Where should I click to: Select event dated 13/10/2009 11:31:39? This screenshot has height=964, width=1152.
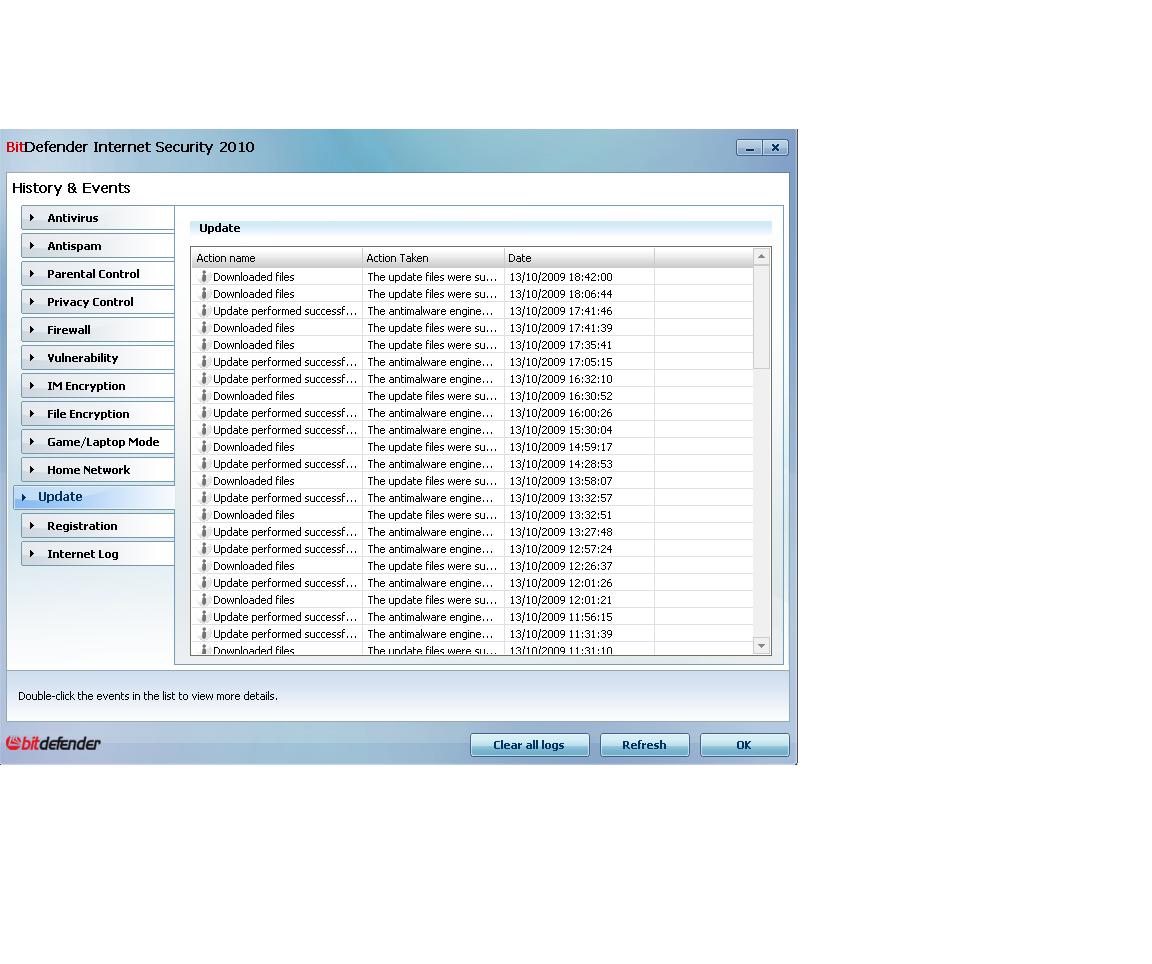(472, 633)
